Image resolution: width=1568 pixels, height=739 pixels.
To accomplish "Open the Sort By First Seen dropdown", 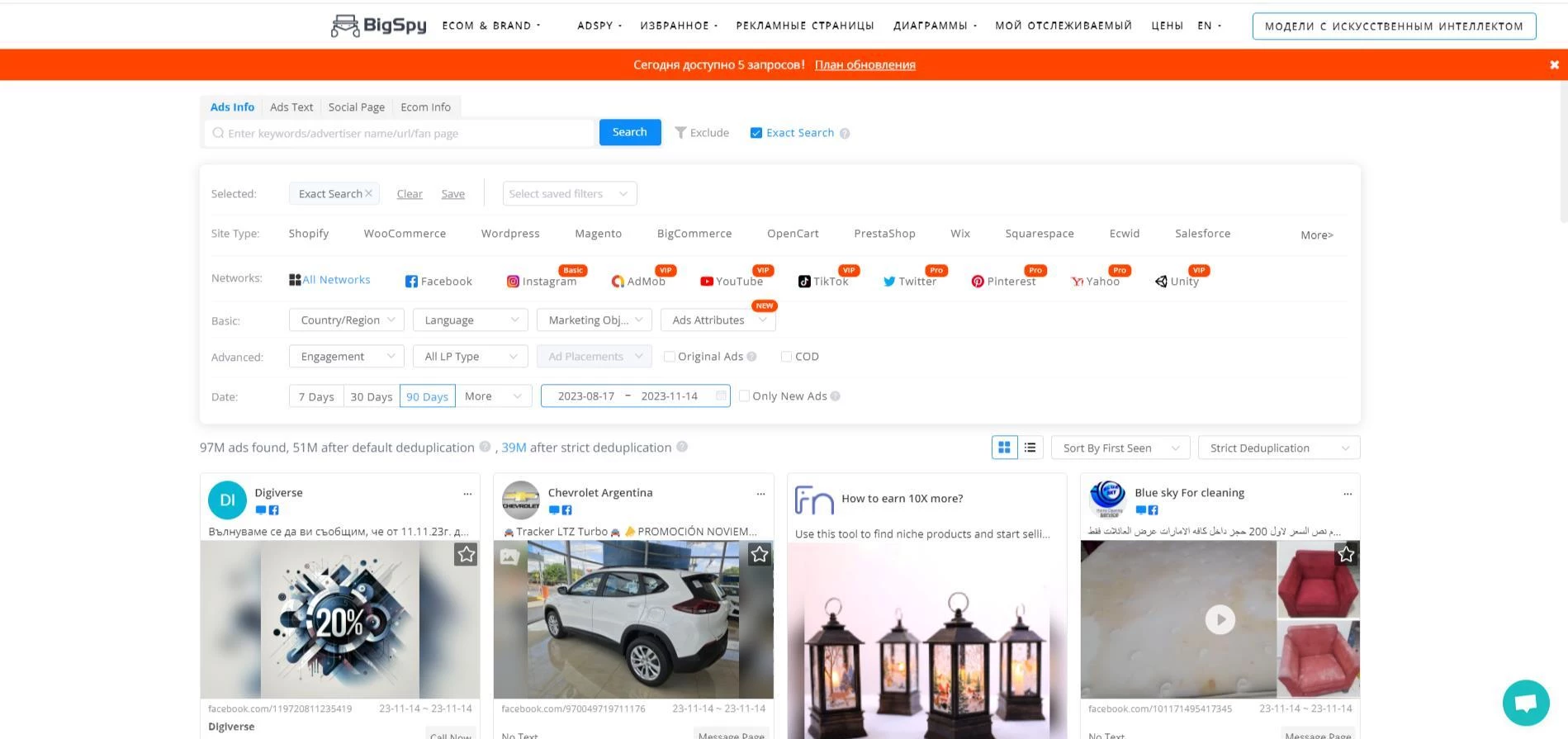I will (1120, 448).
